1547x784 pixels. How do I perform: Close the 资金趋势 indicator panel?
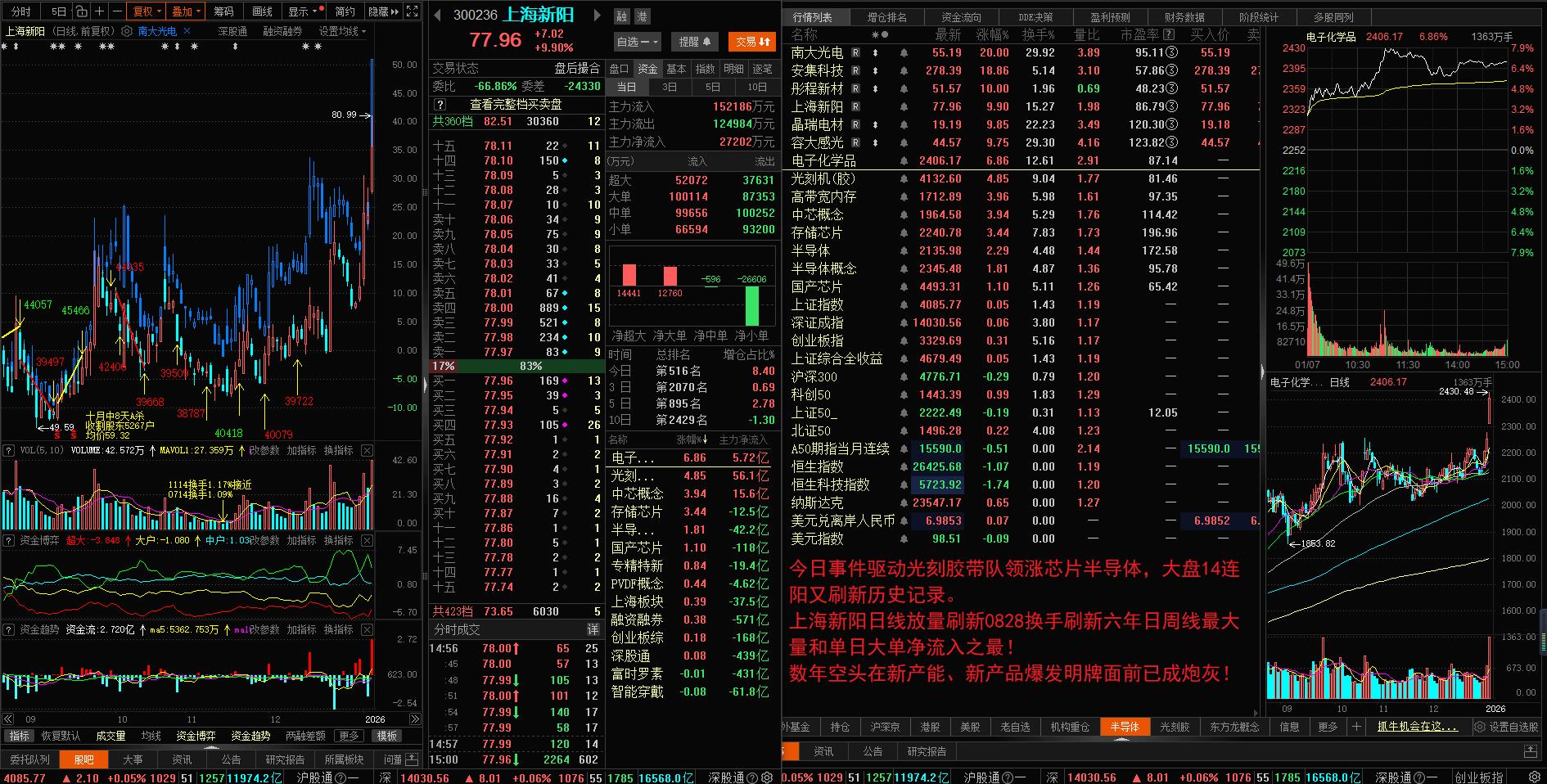pyautogui.click(x=367, y=629)
